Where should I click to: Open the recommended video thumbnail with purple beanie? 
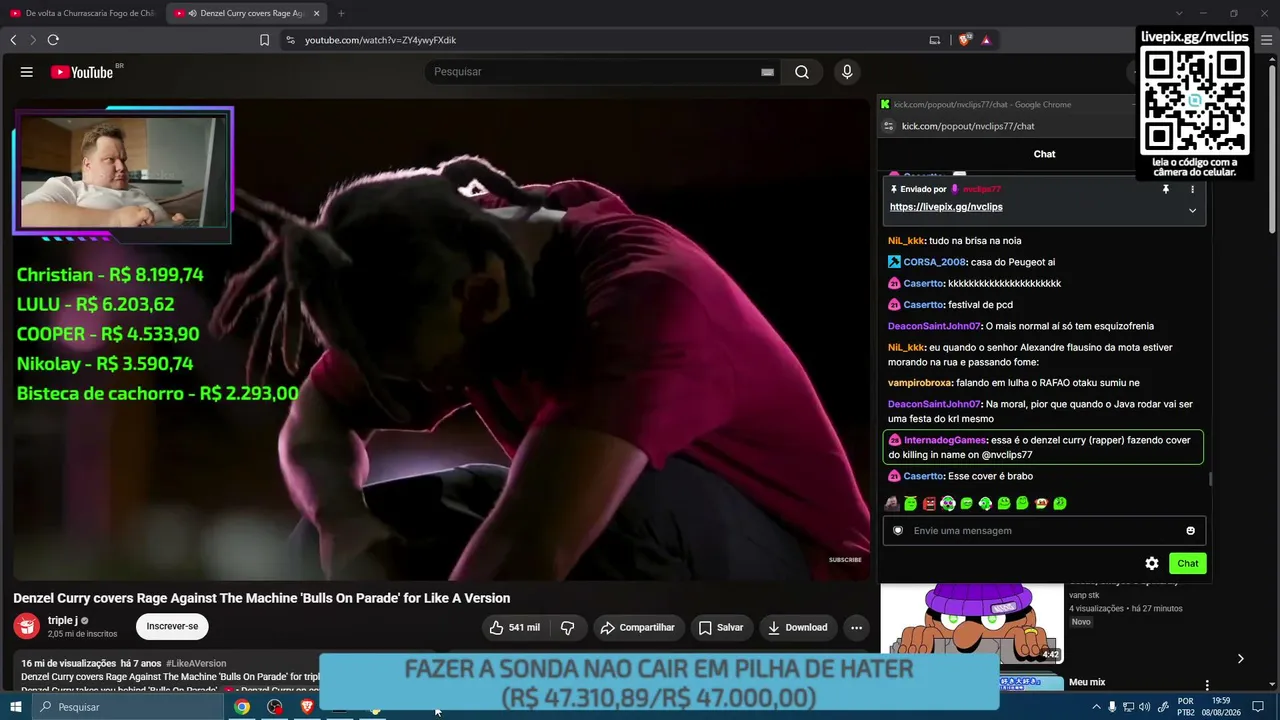click(x=972, y=624)
